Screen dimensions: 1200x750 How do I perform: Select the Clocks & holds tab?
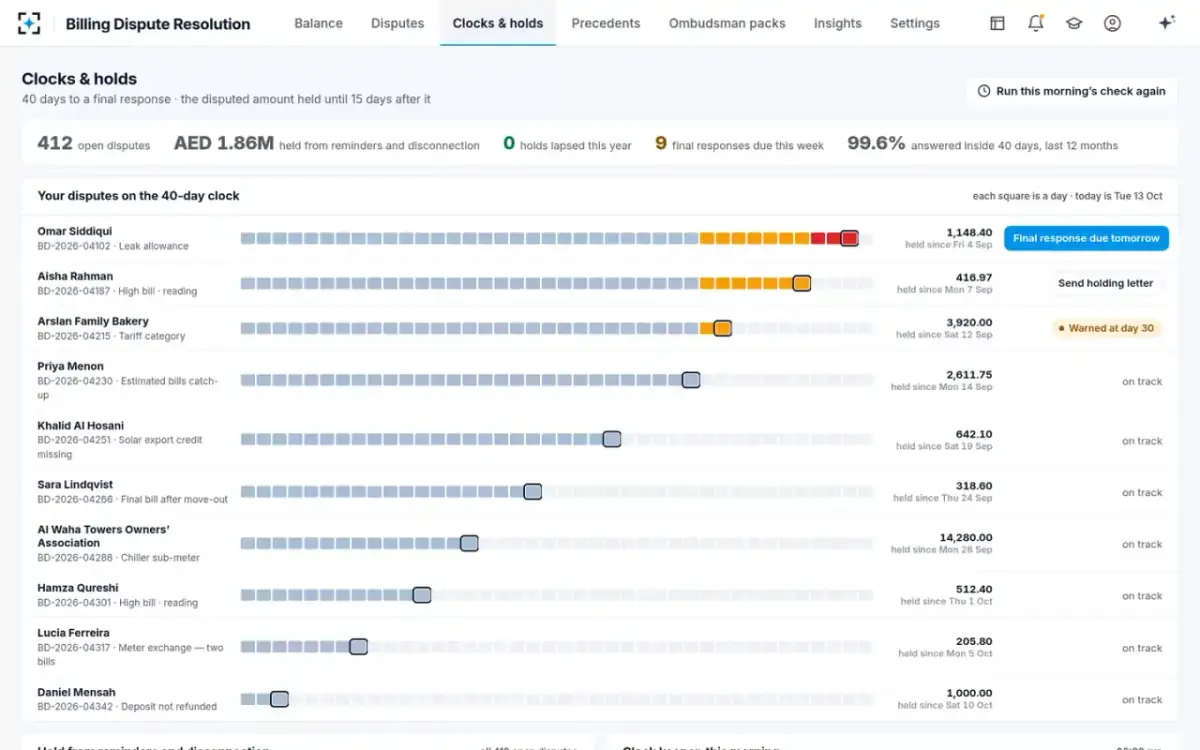pos(498,23)
